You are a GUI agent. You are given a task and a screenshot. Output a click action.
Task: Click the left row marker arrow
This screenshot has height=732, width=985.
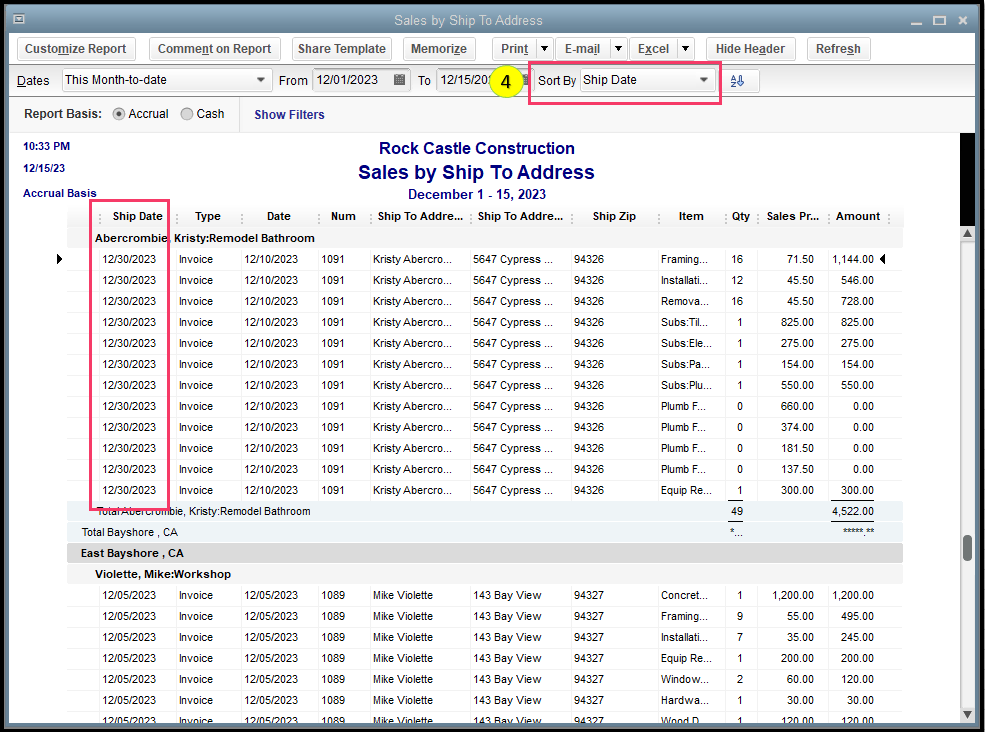60,259
